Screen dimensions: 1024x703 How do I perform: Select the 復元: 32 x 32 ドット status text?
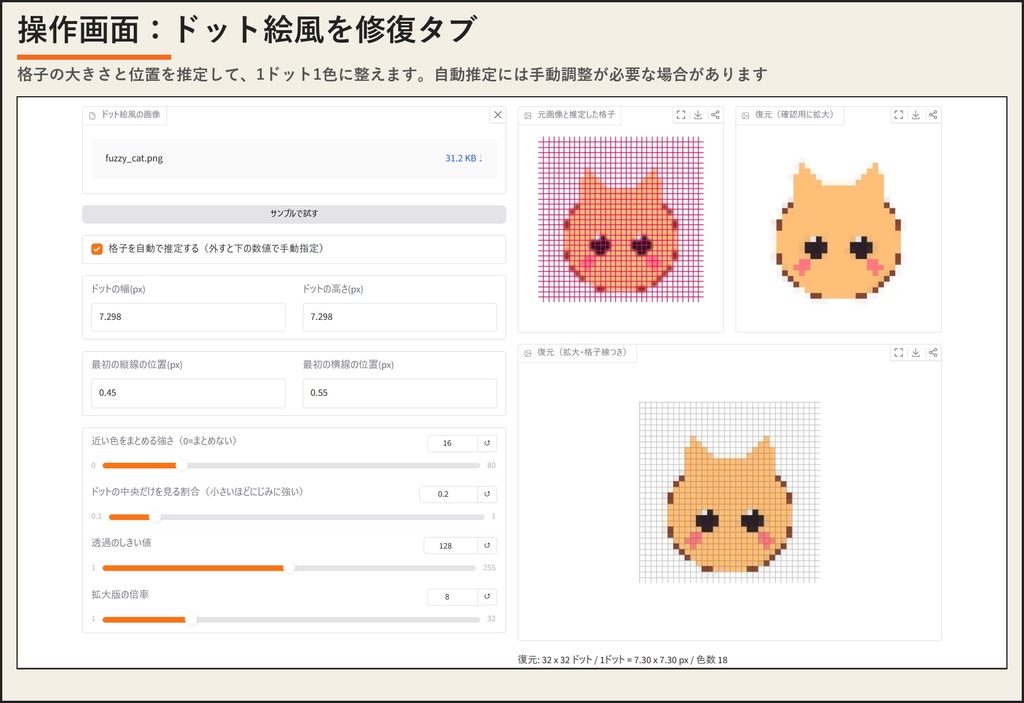[x=622, y=660]
